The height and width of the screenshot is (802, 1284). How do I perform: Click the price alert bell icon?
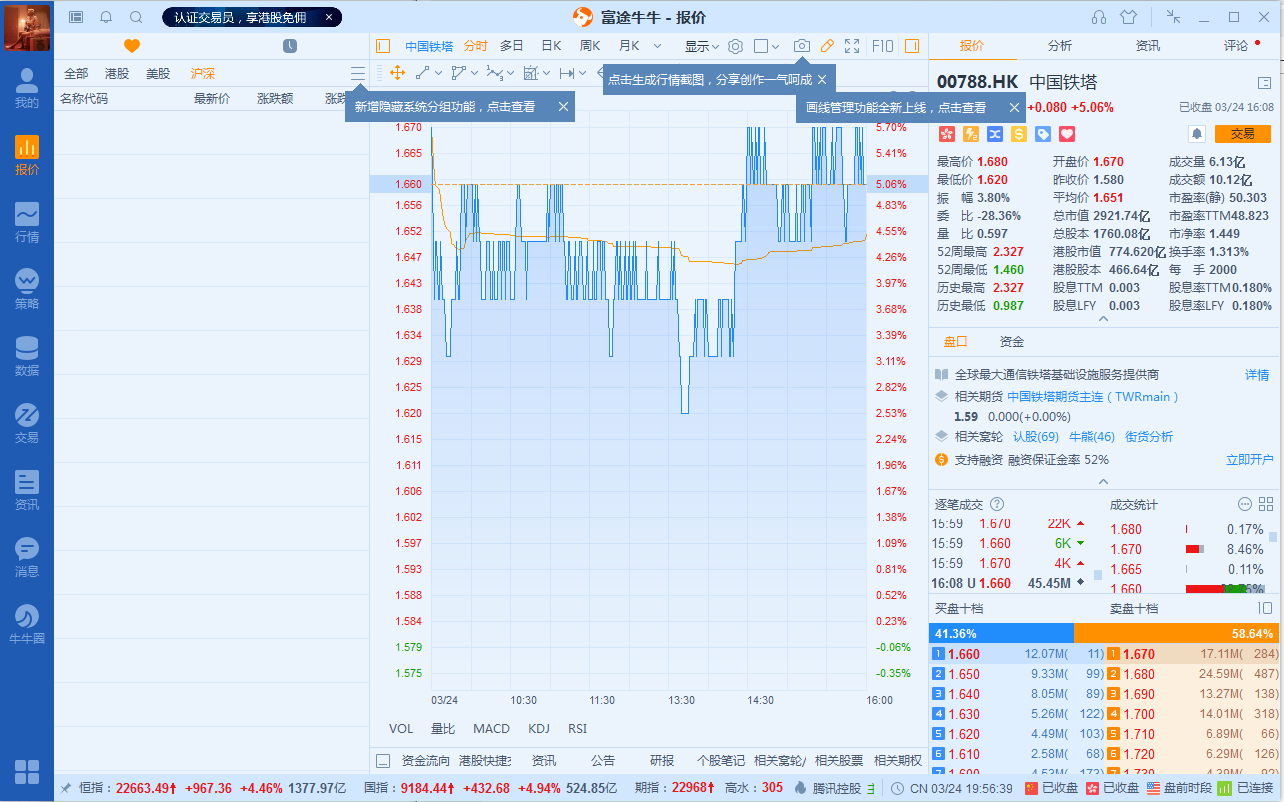click(x=1196, y=133)
